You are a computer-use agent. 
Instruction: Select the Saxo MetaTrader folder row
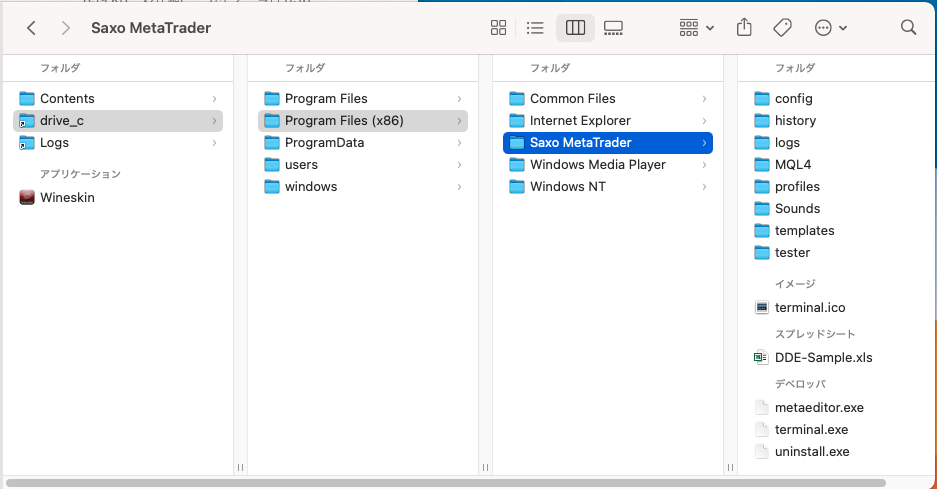(608, 143)
